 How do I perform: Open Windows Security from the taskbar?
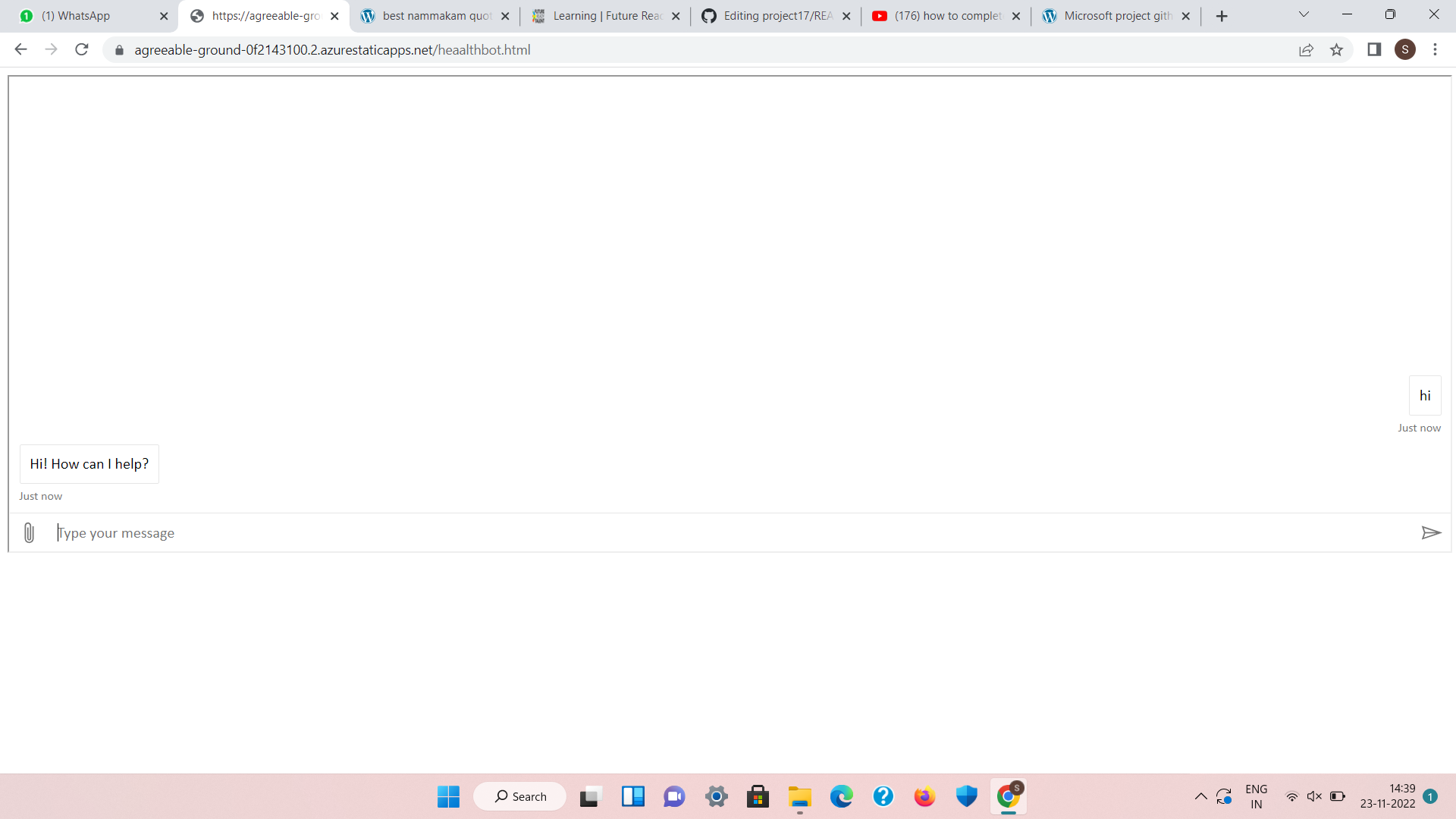(x=967, y=796)
